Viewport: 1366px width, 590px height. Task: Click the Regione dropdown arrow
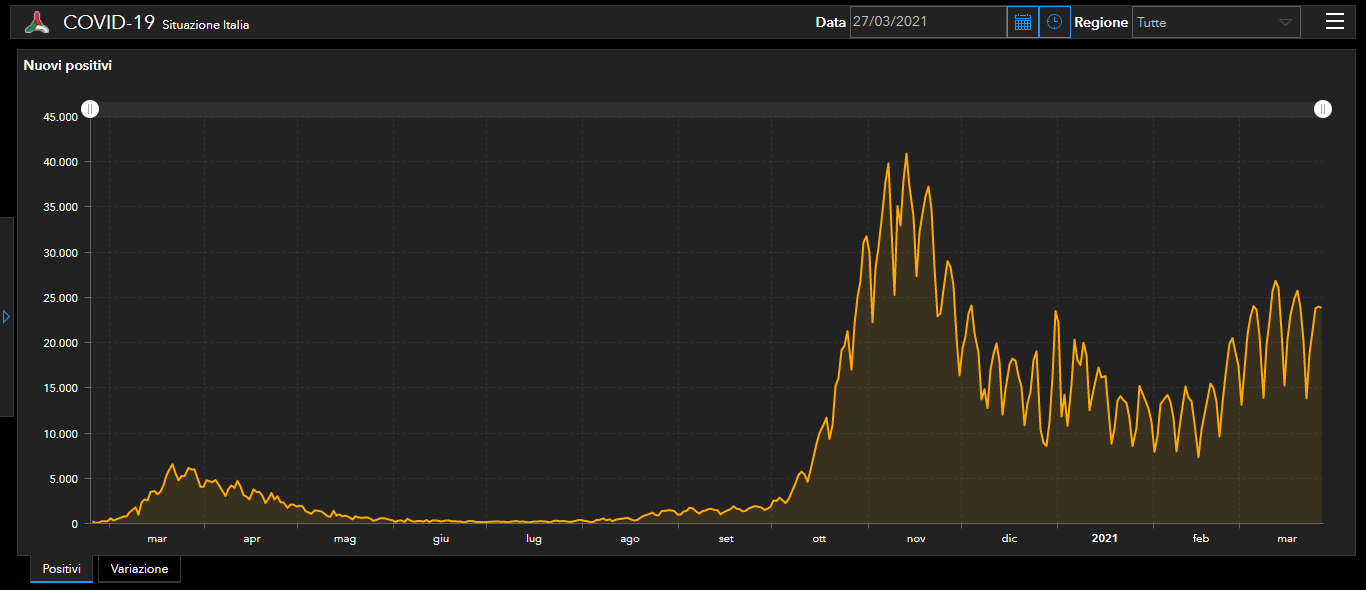[x=1285, y=22]
